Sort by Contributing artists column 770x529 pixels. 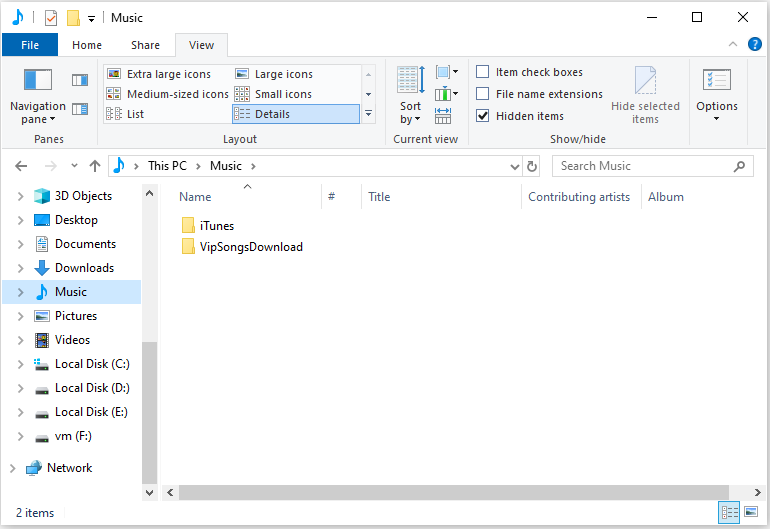coord(579,197)
